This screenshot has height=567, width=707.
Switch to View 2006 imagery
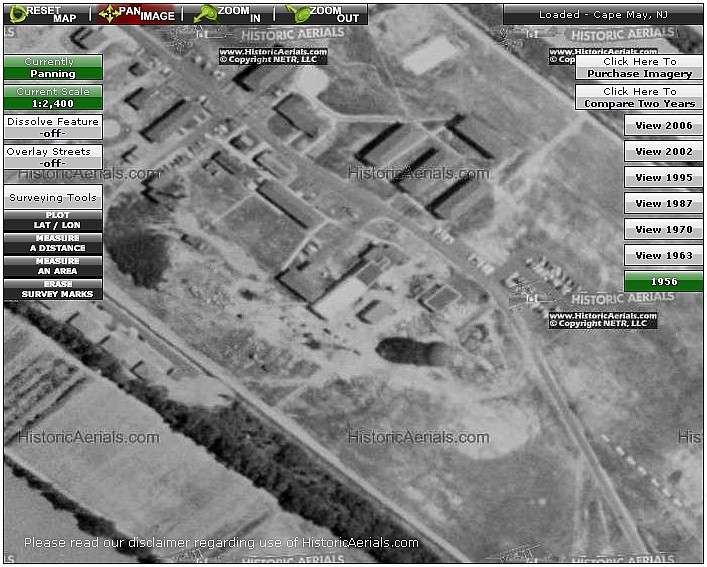click(663, 126)
